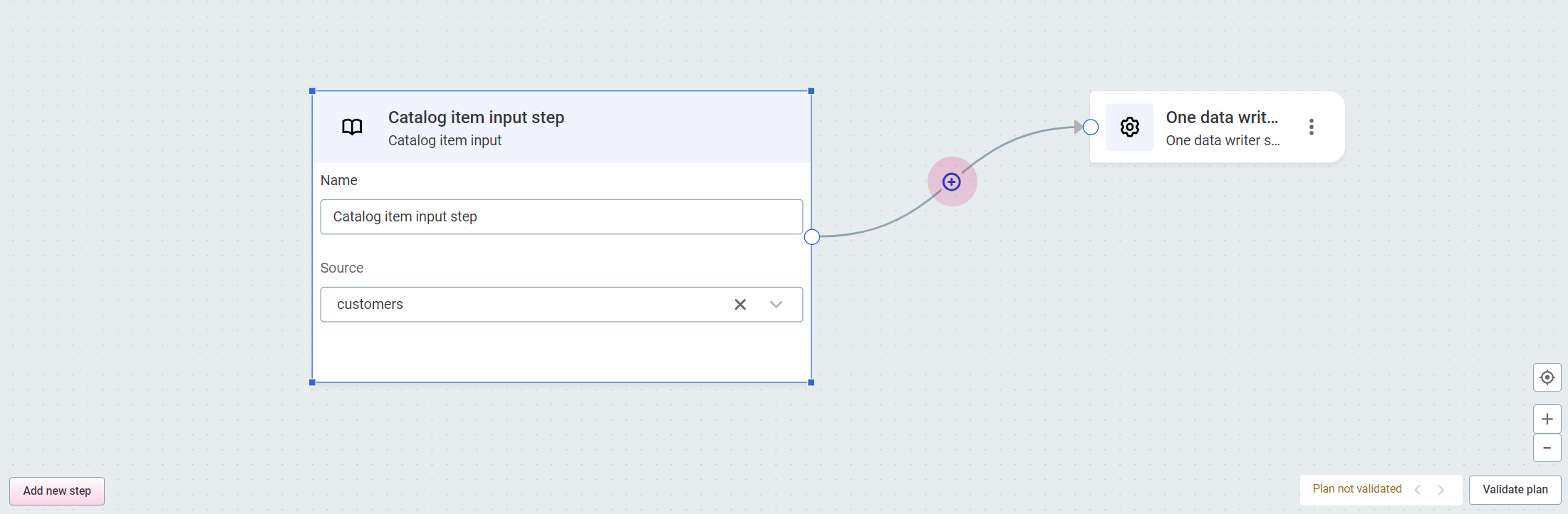Click the gear icon on data writer node
Viewport: 1568px width, 514px height.
coord(1129,127)
